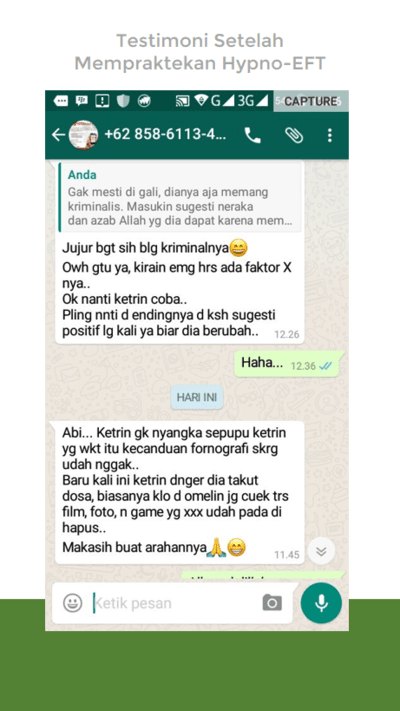Open the paperclip attachment menu
This screenshot has height=711, width=400.
pyautogui.click(x=294, y=135)
